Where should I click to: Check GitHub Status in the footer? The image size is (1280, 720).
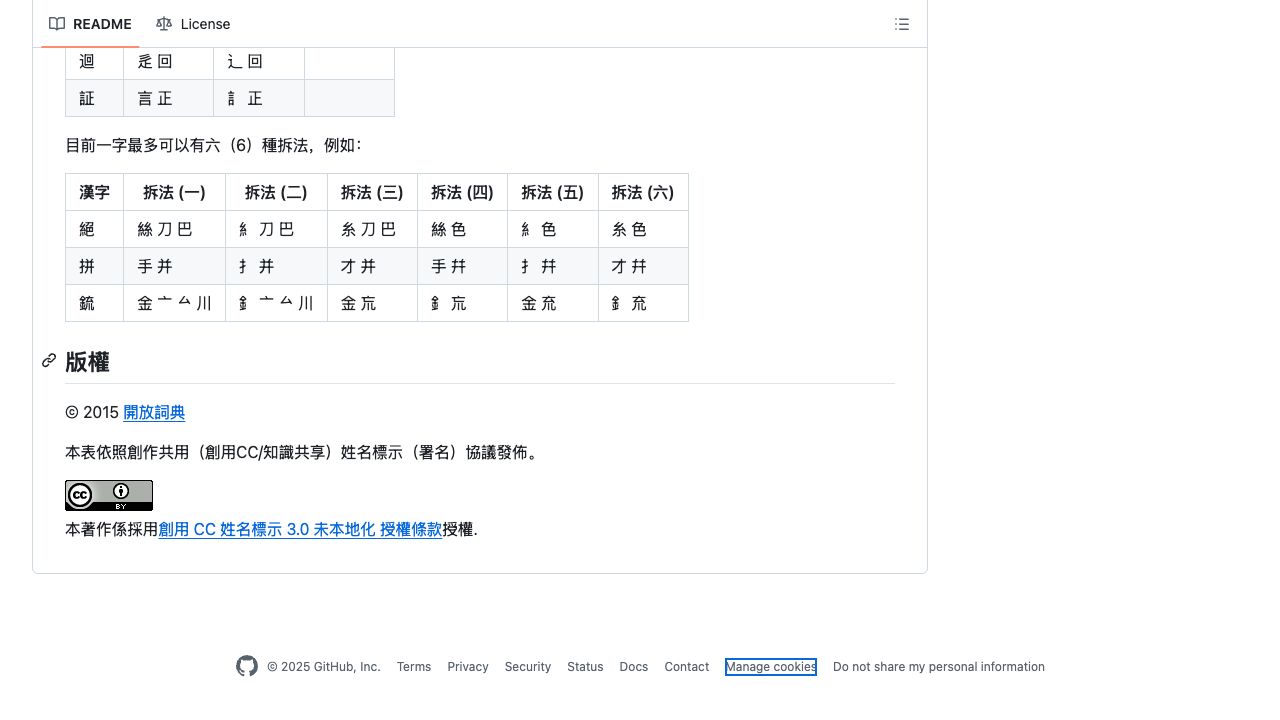[585, 667]
